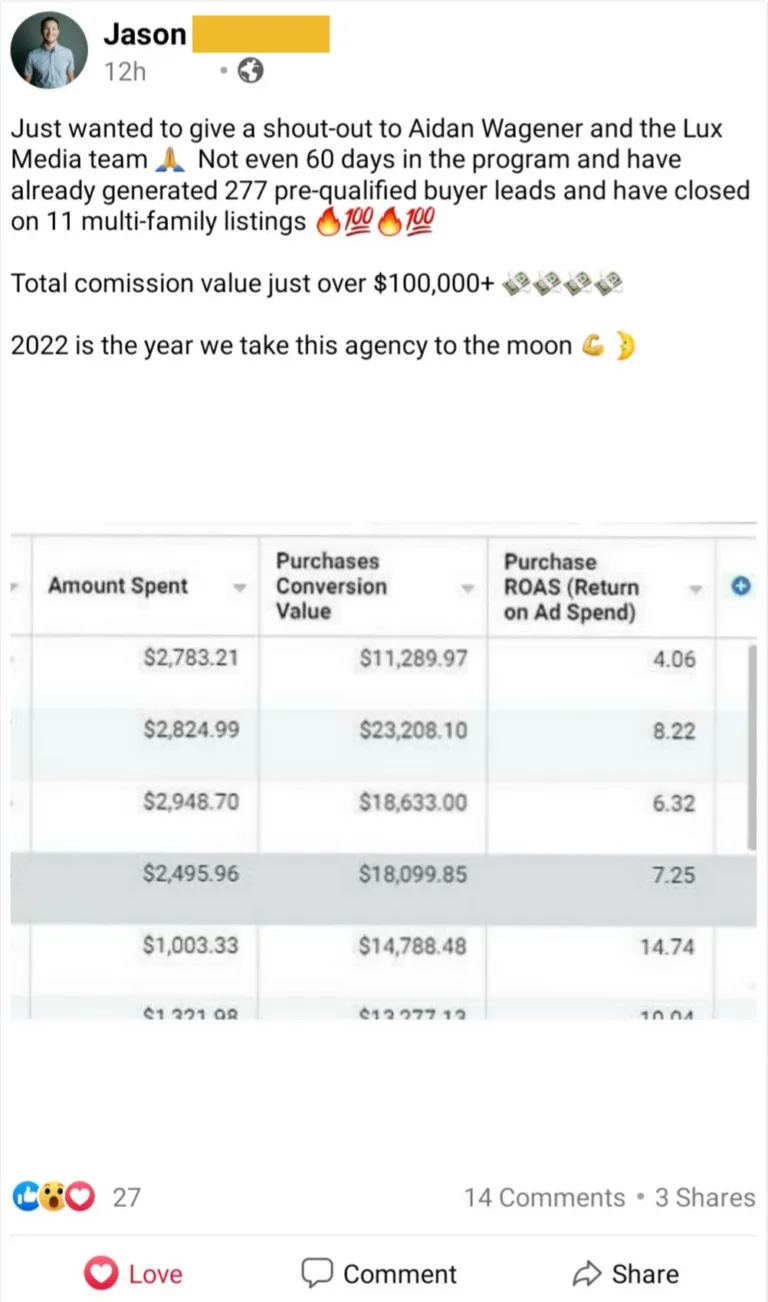Click the heart Love reaction icon
Screen dimensions: 768x1302
coord(101,1273)
